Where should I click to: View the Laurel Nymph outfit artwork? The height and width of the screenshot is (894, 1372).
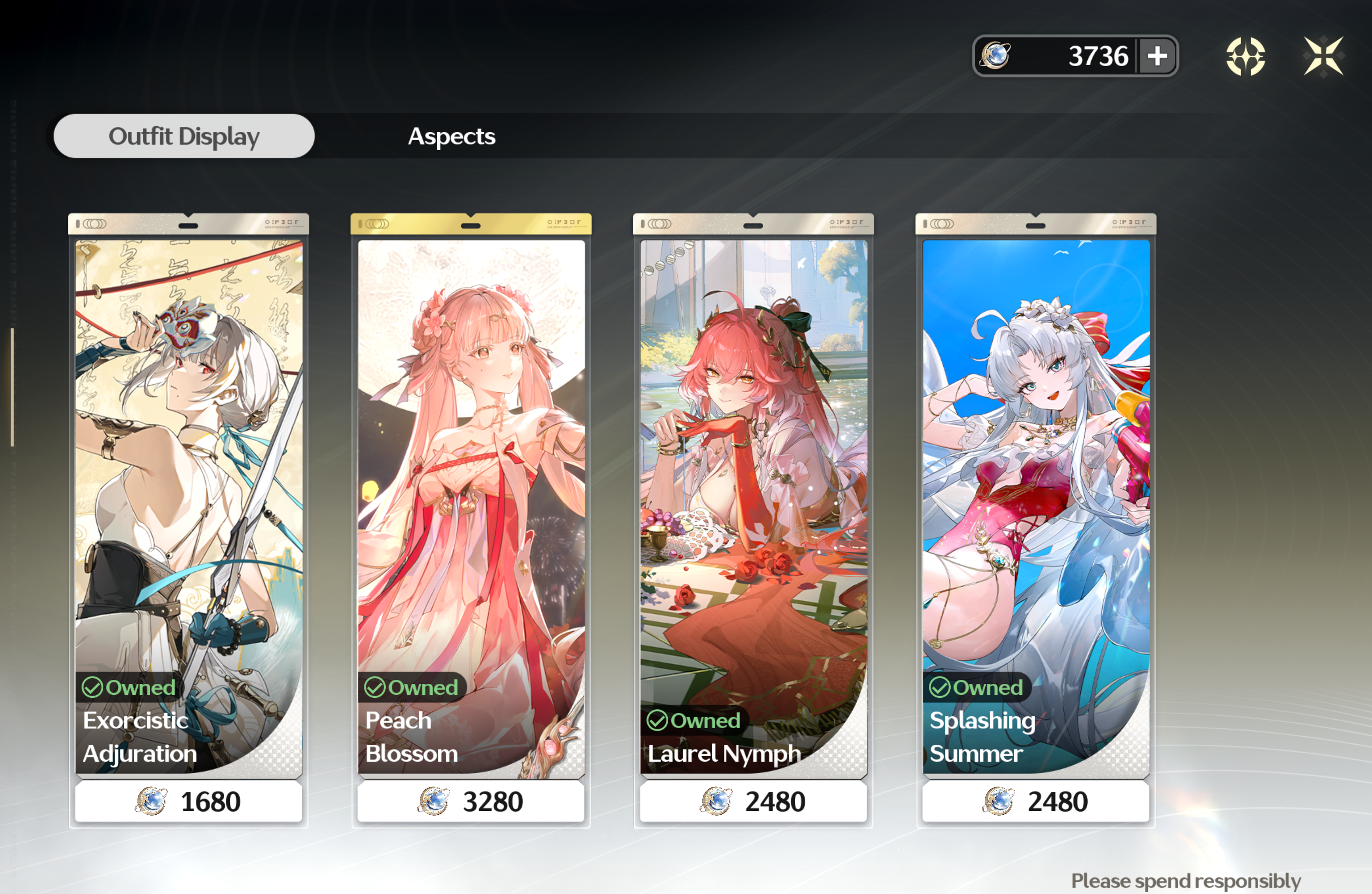754,507
